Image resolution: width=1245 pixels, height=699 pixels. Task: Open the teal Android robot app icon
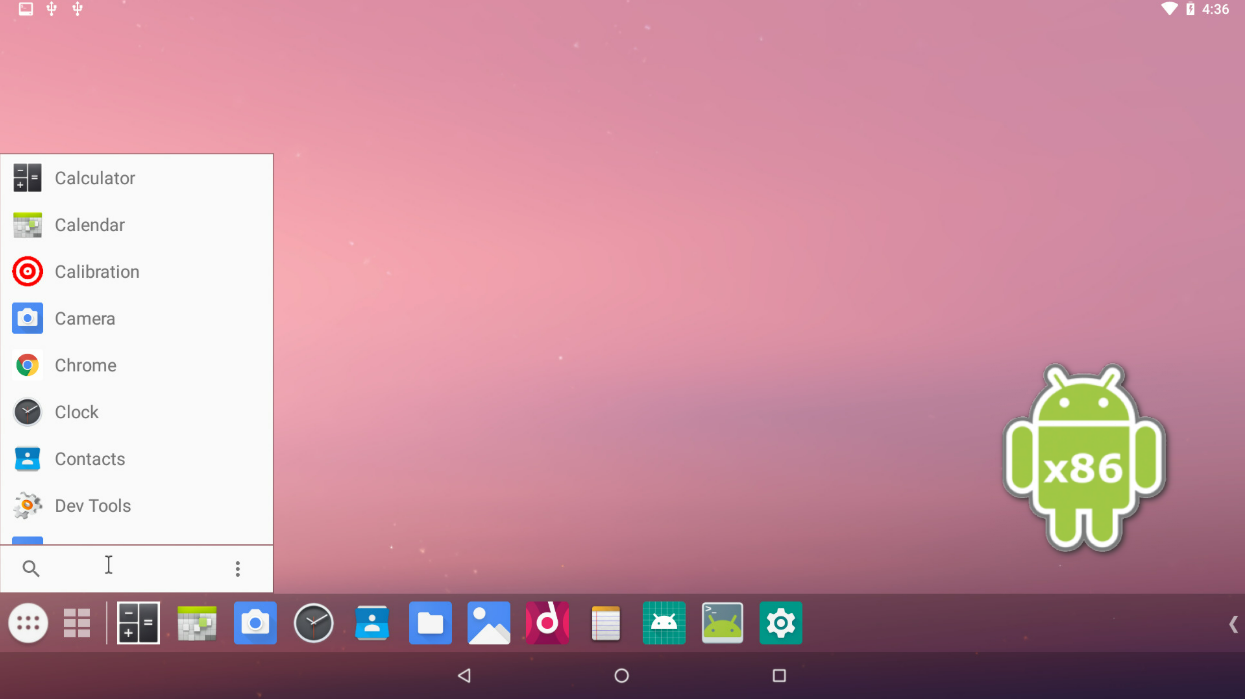coord(664,623)
